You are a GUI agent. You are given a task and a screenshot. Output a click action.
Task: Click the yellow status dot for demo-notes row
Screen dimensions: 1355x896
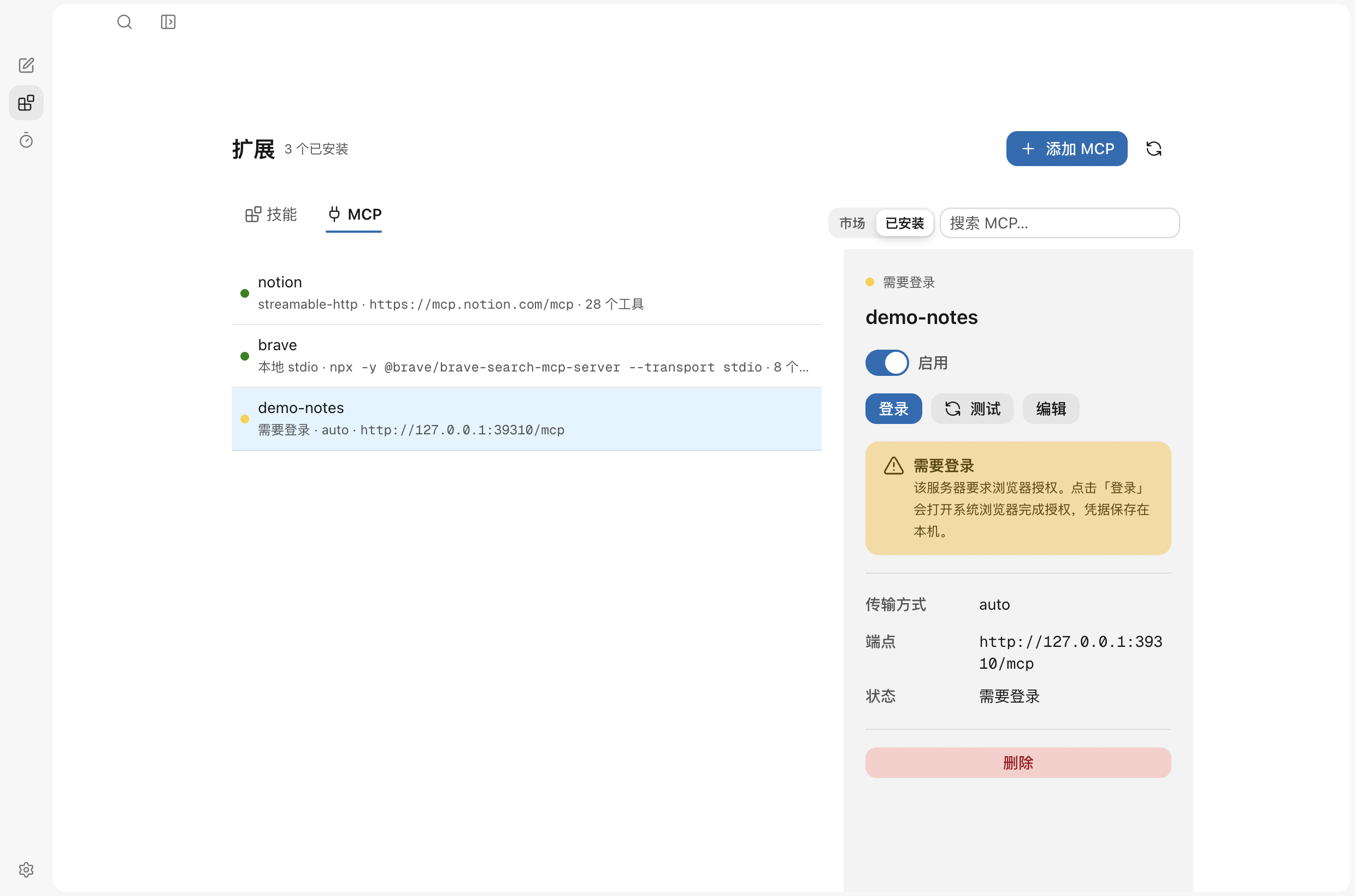[245, 419]
